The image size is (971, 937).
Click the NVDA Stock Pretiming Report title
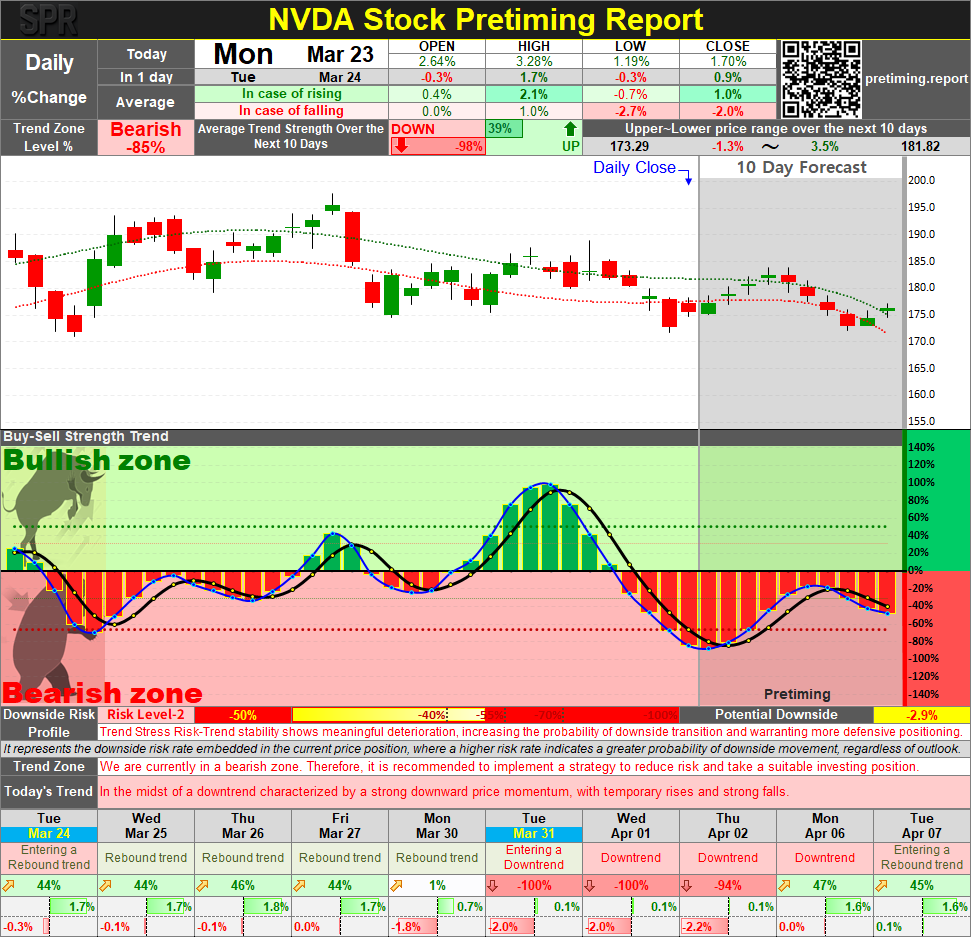pyautogui.click(x=486, y=20)
